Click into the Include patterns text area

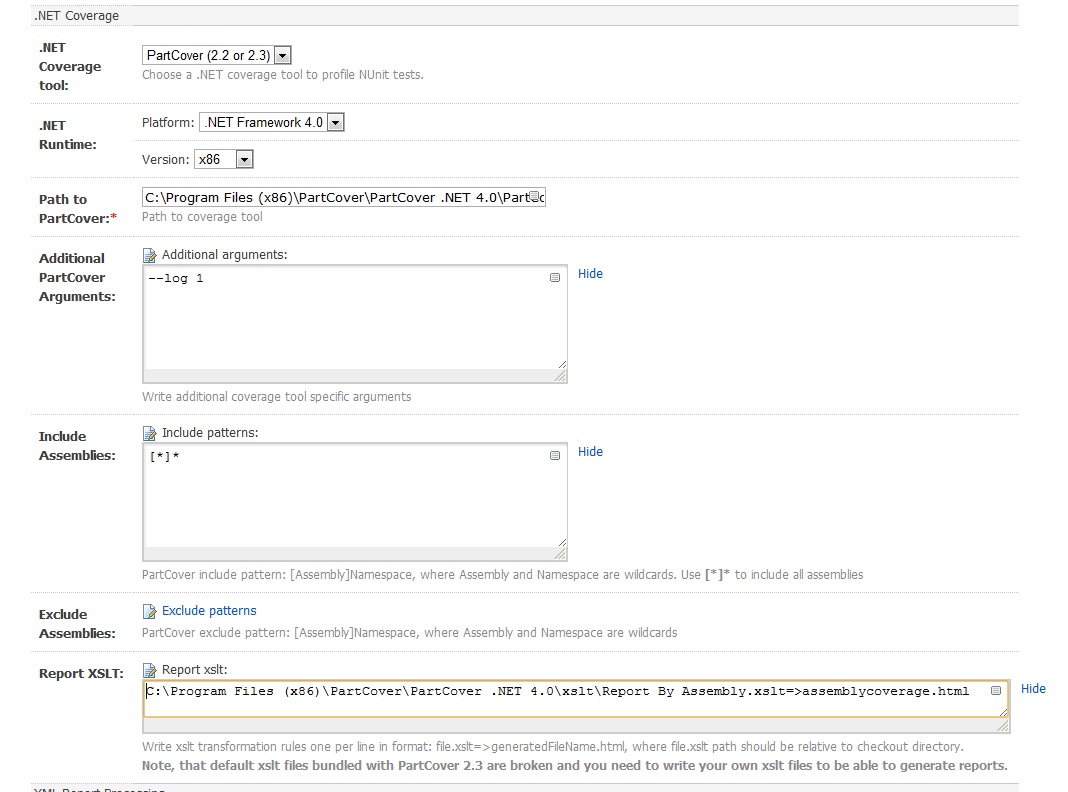pos(354,496)
